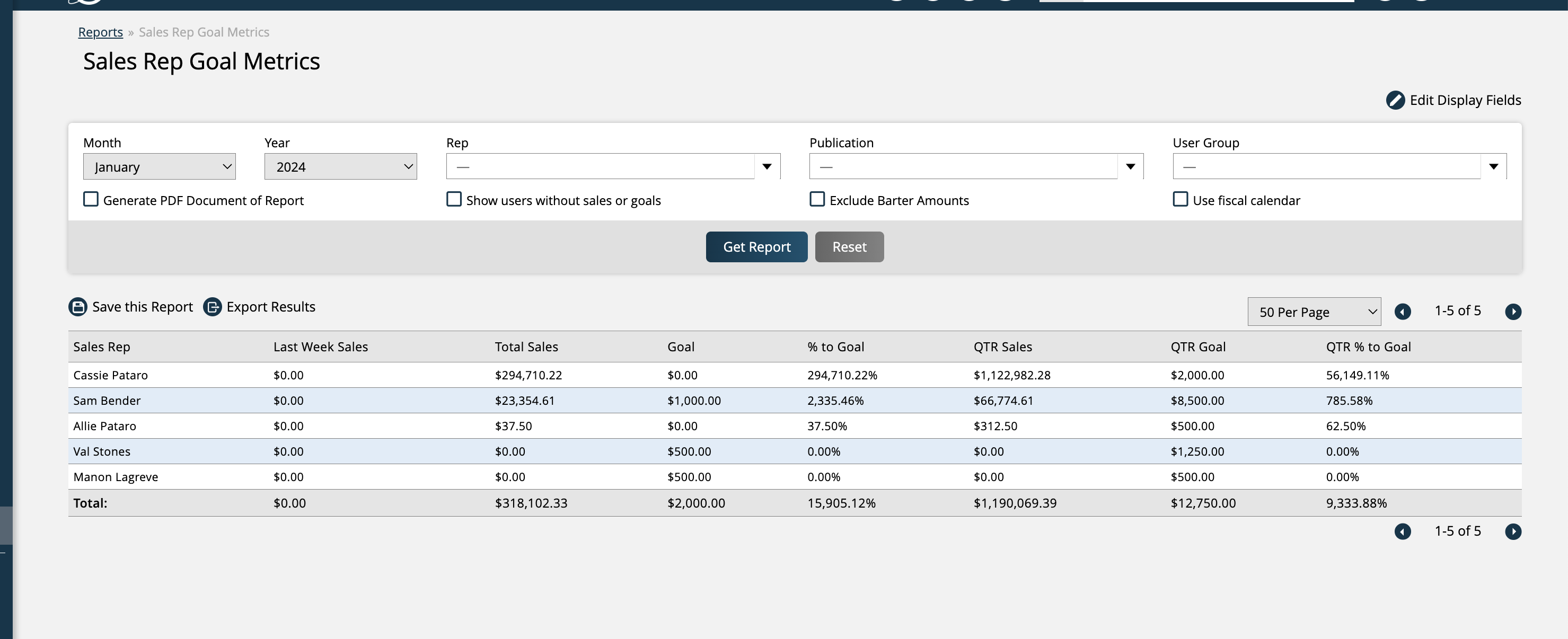Image resolution: width=1568 pixels, height=639 pixels.
Task: Click the Save this Report disk icon
Action: tap(78, 307)
